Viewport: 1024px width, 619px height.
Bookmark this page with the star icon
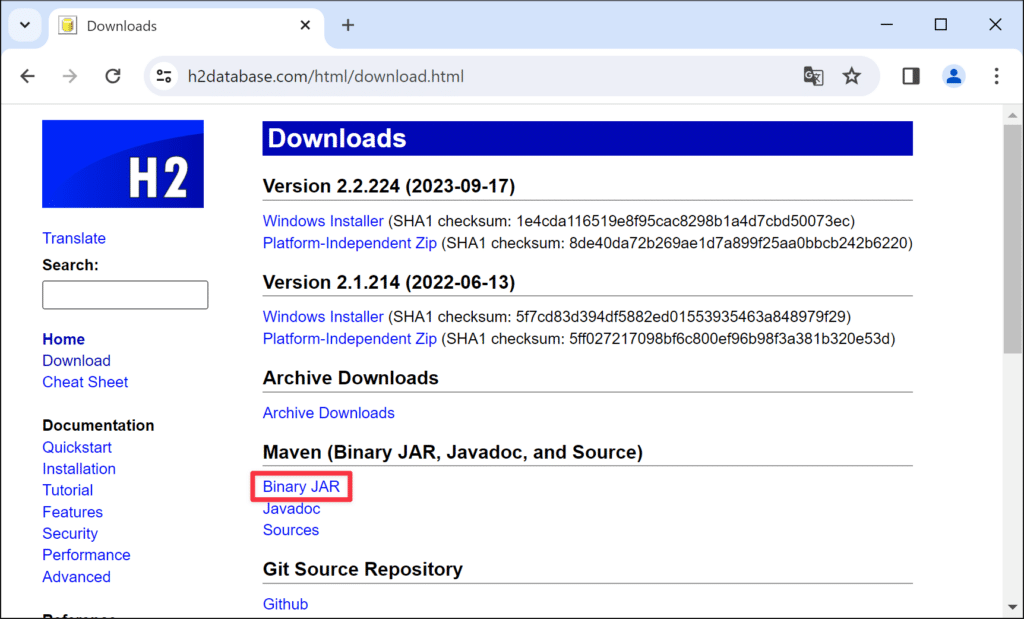pyautogui.click(x=852, y=76)
